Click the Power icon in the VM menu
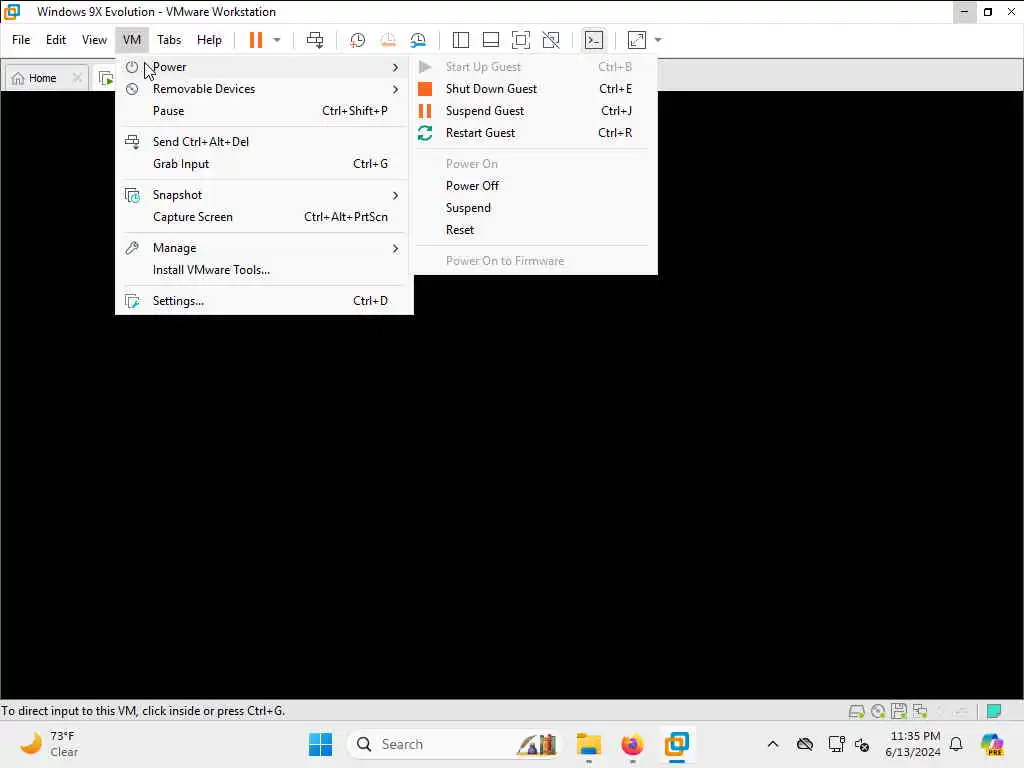1024x768 pixels. click(132, 67)
